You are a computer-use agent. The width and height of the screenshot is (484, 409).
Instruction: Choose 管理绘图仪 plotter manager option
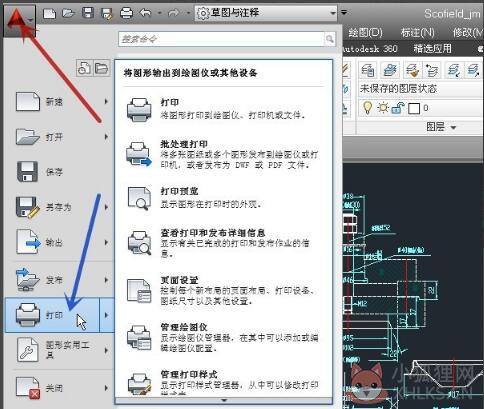point(223,337)
